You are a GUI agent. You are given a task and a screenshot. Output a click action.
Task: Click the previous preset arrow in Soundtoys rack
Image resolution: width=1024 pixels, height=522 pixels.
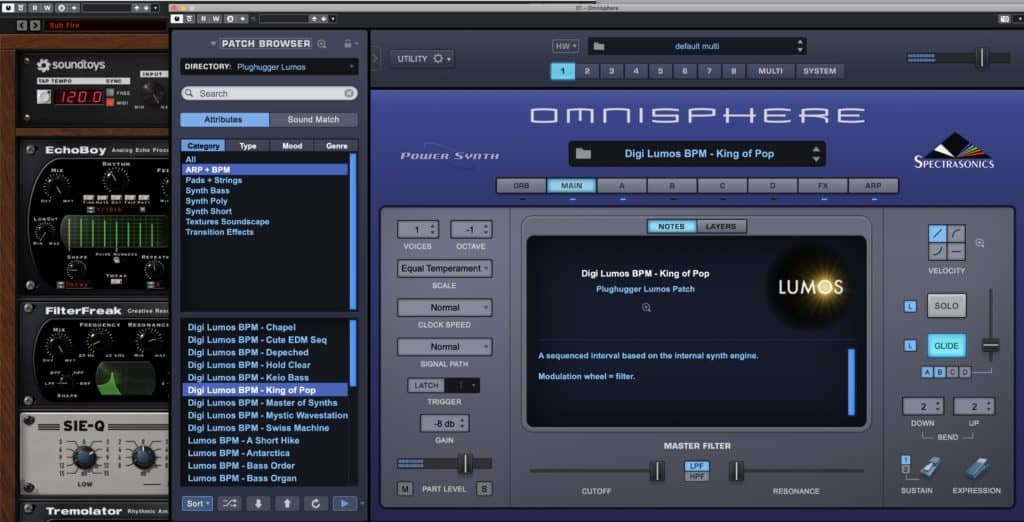22,25
